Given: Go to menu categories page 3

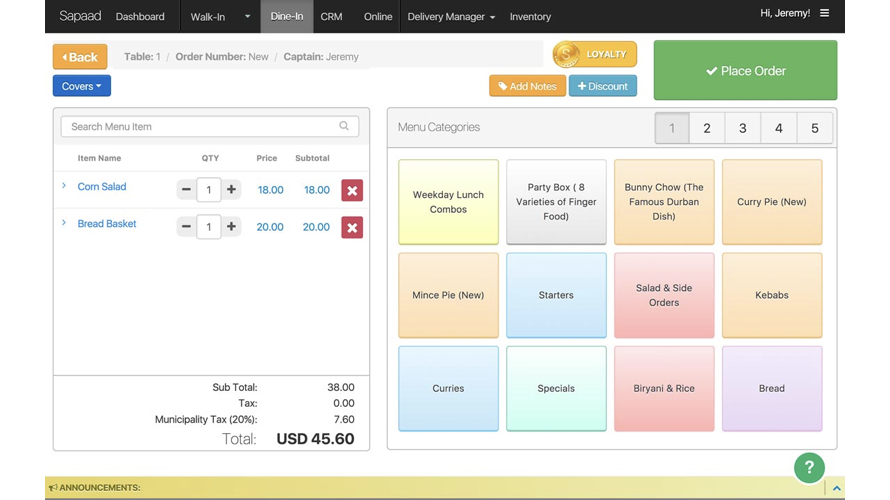Looking at the screenshot, I should [x=742, y=128].
